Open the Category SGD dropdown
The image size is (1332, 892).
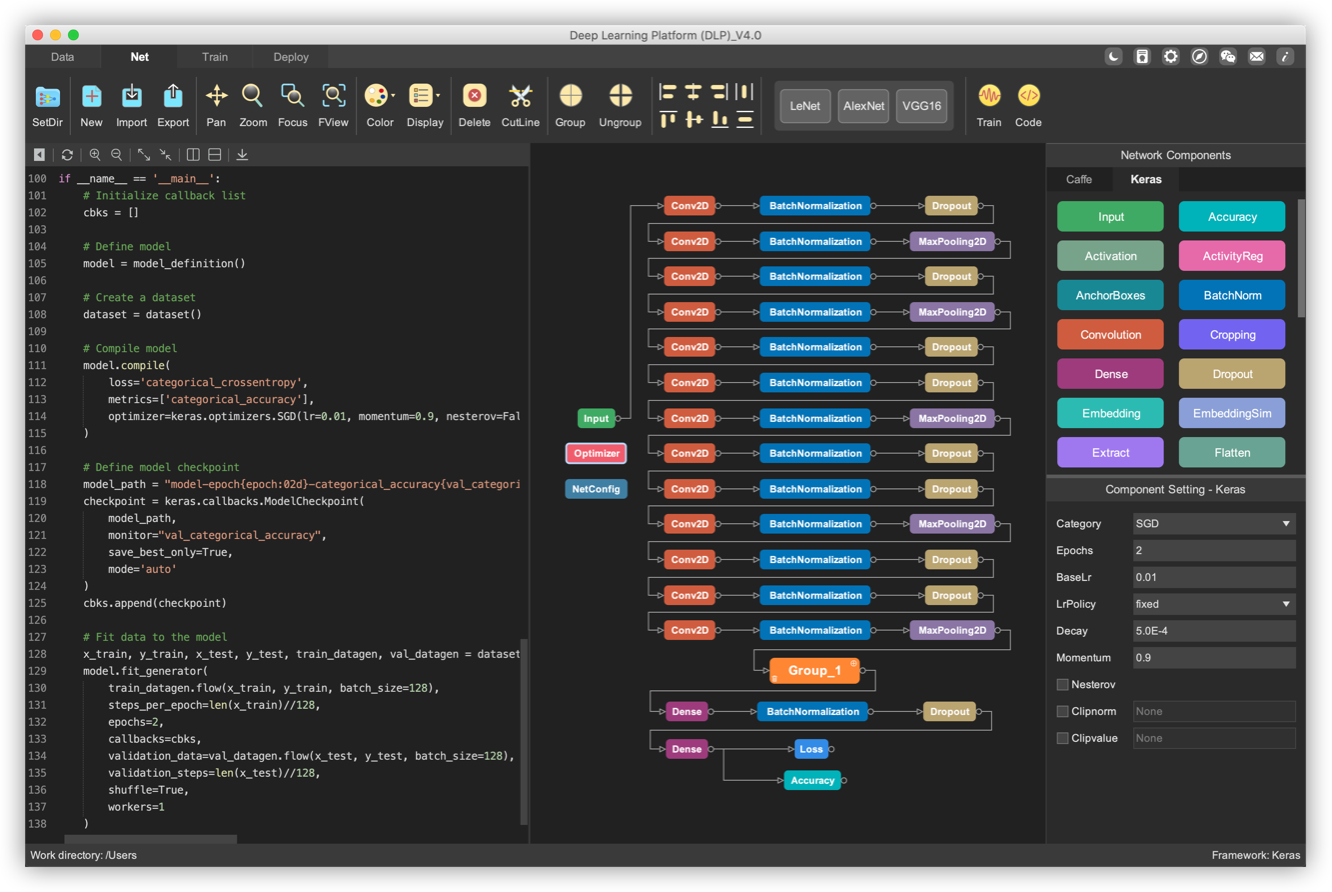(1213, 524)
